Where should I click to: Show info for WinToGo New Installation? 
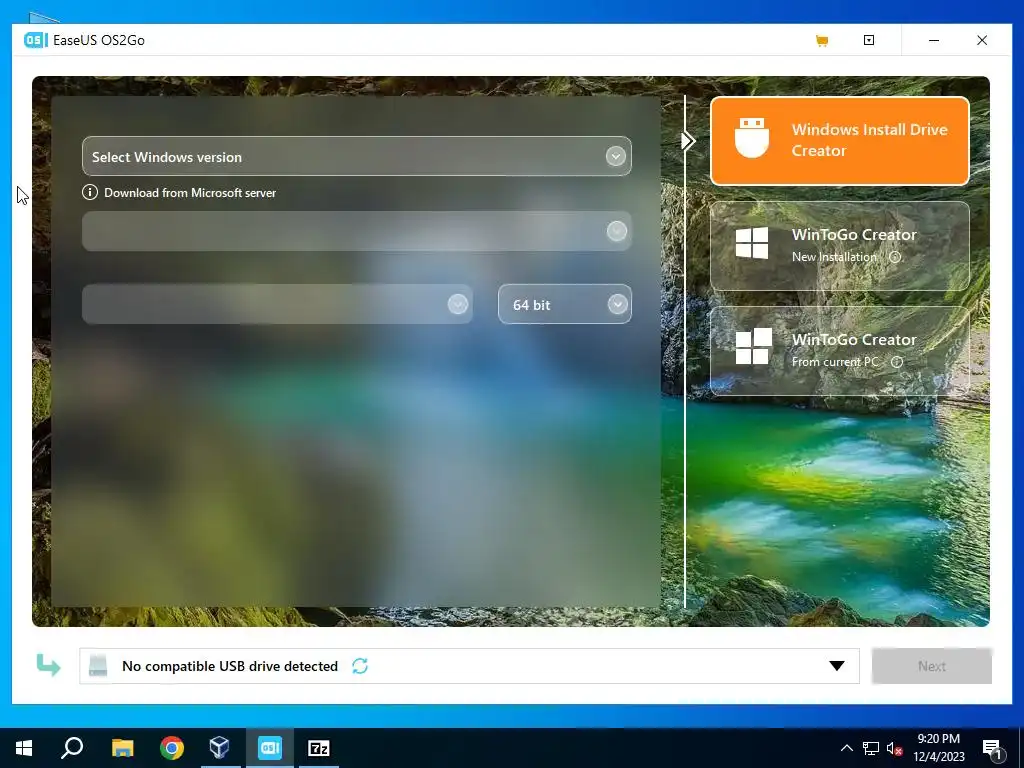(x=895, y=257)
